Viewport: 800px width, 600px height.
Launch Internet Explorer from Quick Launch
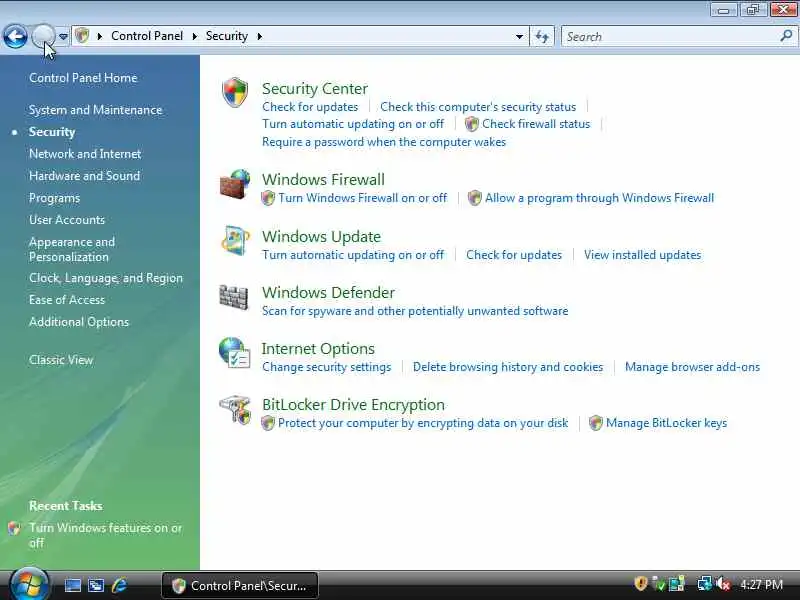coord(119,585)
